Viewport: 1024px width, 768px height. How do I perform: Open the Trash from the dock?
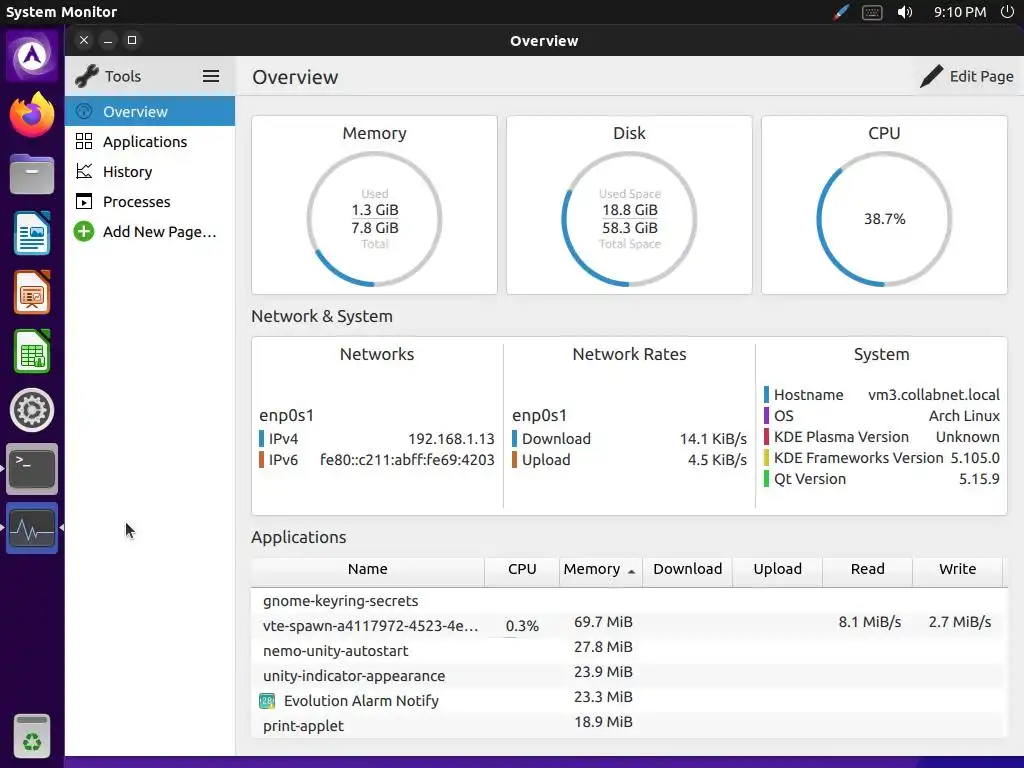(32, 737)
